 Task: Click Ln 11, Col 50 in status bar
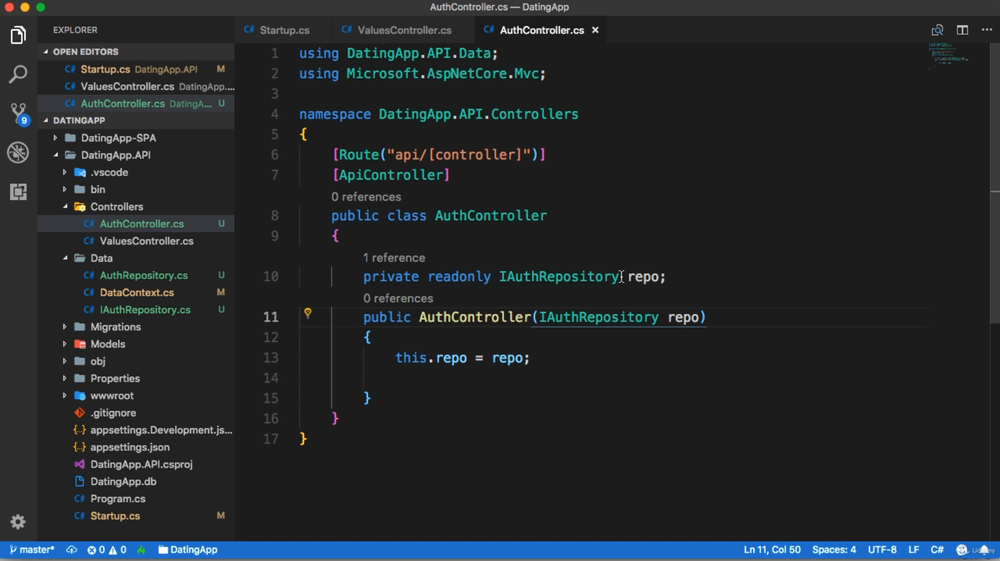pyautogui.click(x=772, y=550)
